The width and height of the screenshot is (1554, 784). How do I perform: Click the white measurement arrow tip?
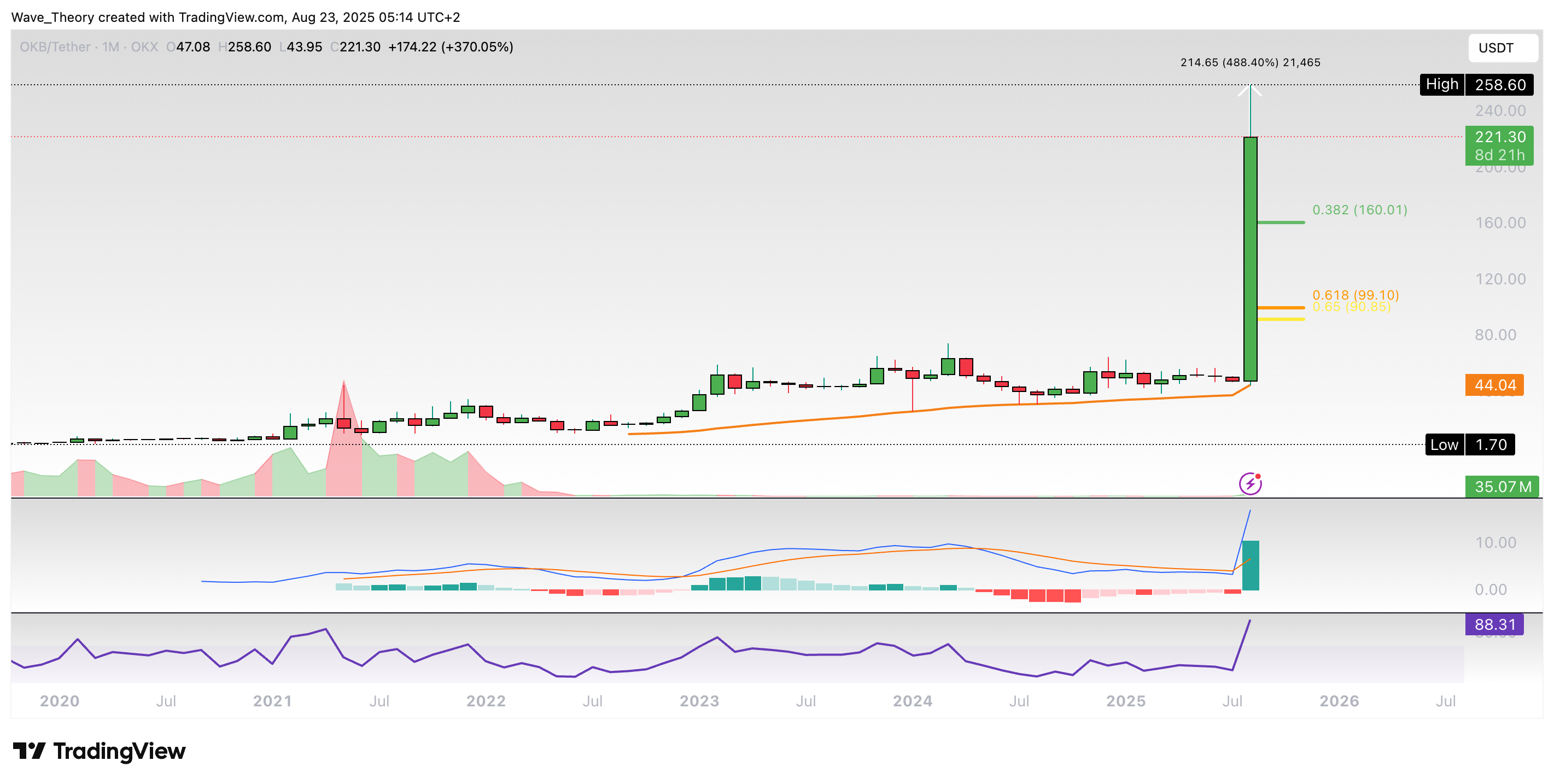[1250, 89]
